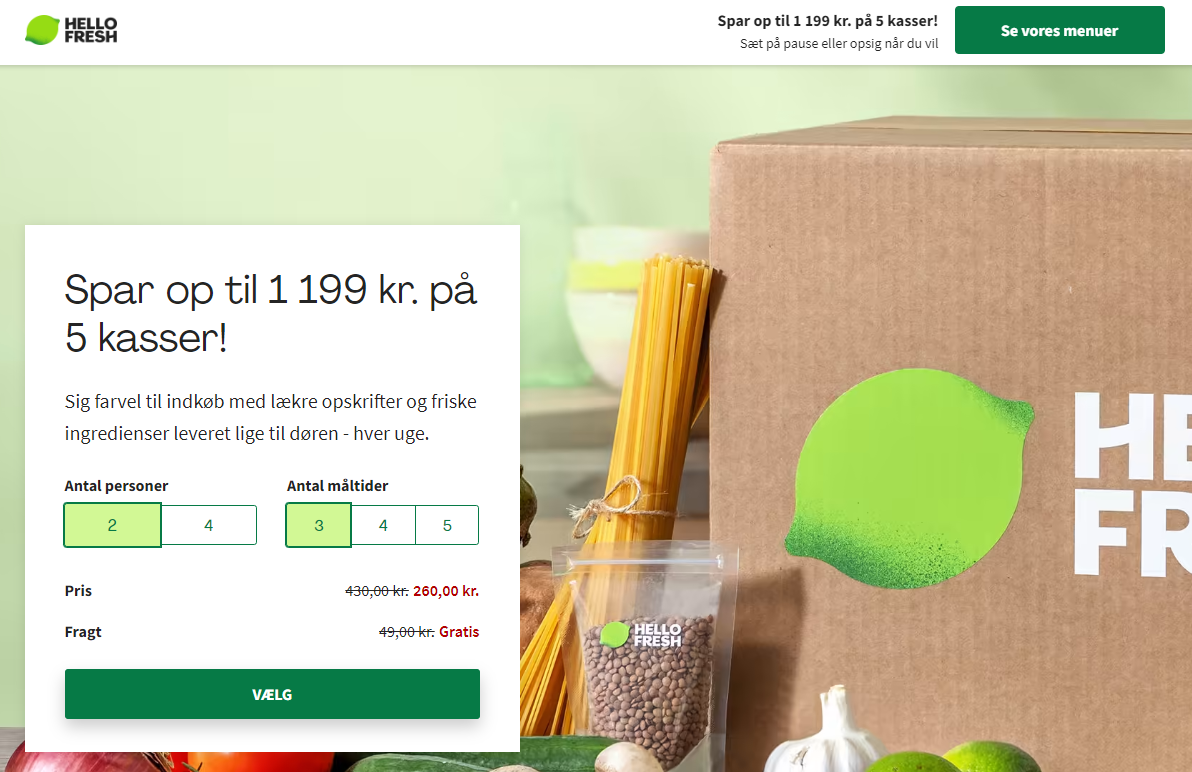
Task: Confirm plan with the VÆLG button
Action: [272, 694]
